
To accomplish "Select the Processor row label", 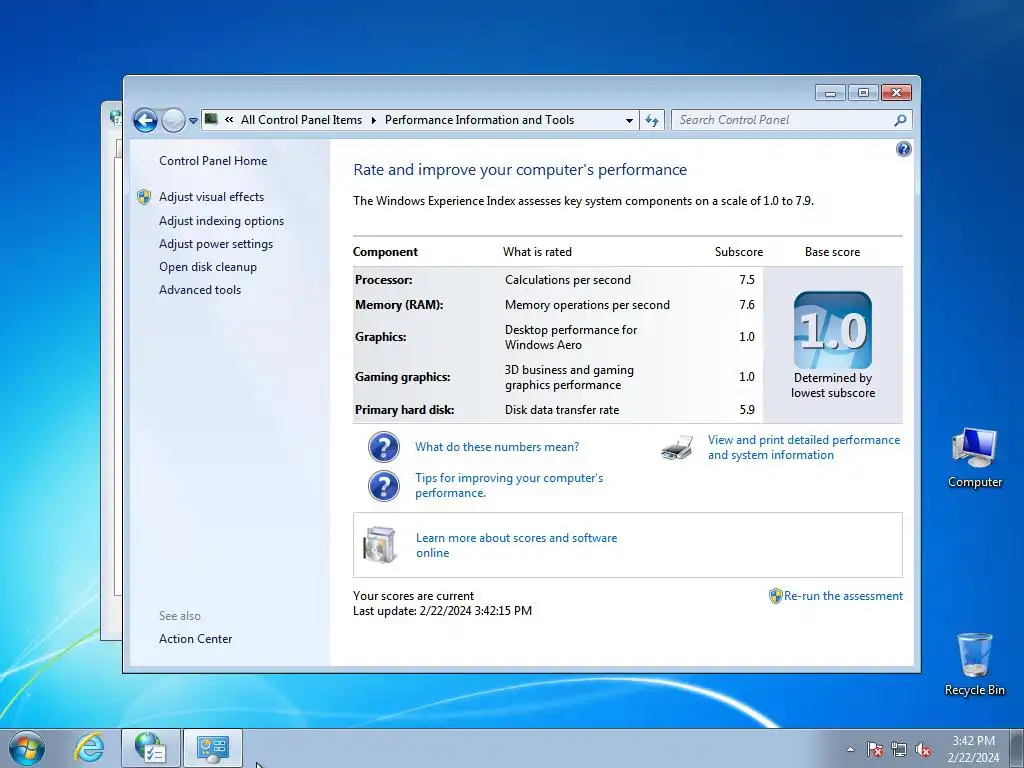I will [x=383, y=280].
